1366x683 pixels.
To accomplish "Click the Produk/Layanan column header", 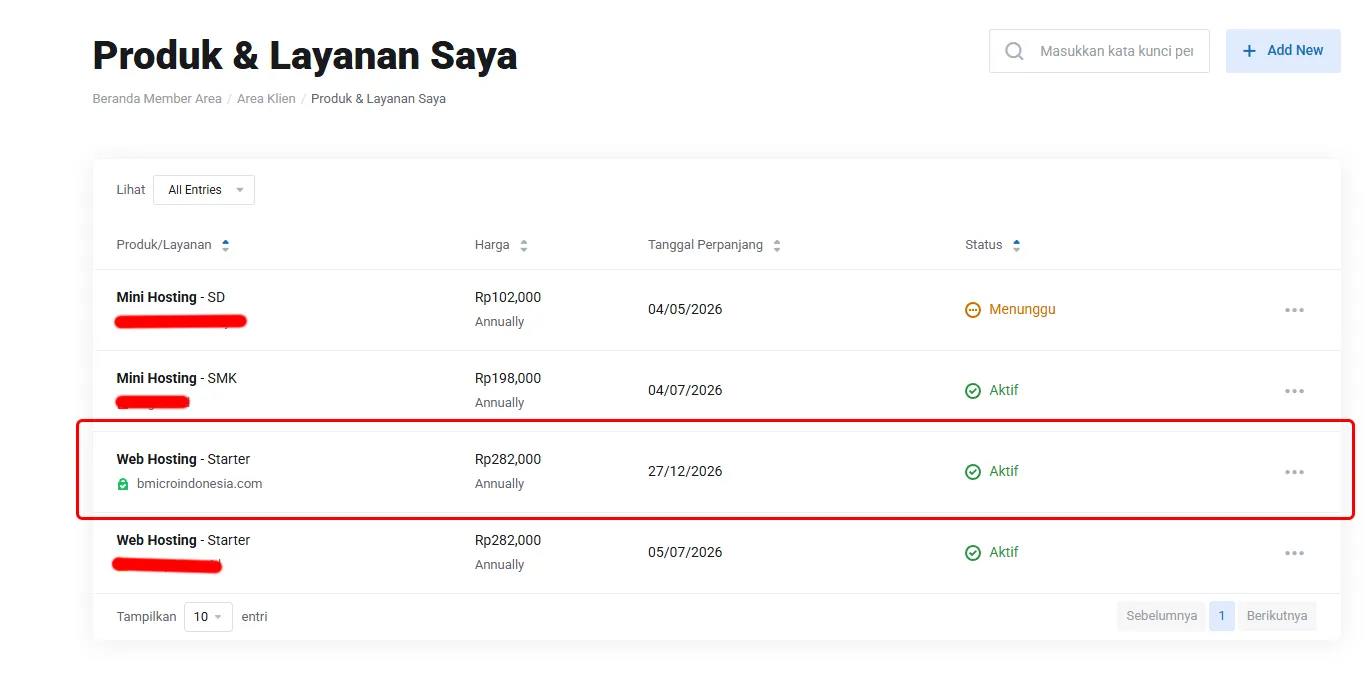I will click(x=164, y=245).
